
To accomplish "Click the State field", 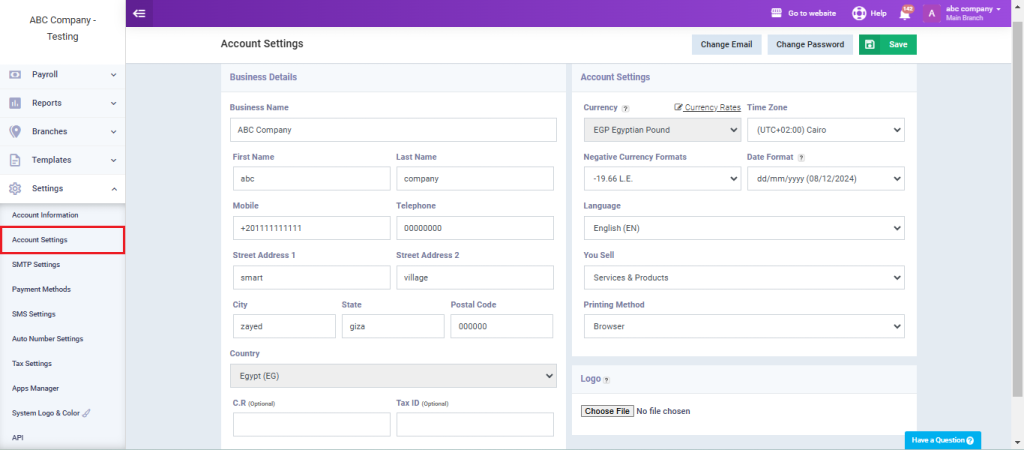I will pyautogui.click(x=393, y=327).
